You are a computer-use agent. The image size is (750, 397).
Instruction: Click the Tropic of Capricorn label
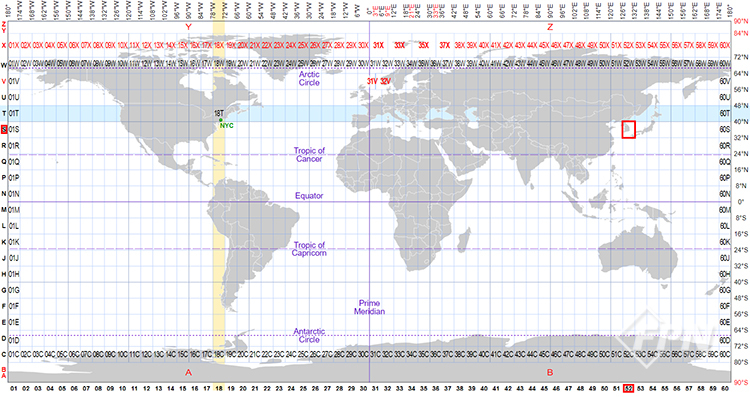pyautogui.click(x=309, y=249)
